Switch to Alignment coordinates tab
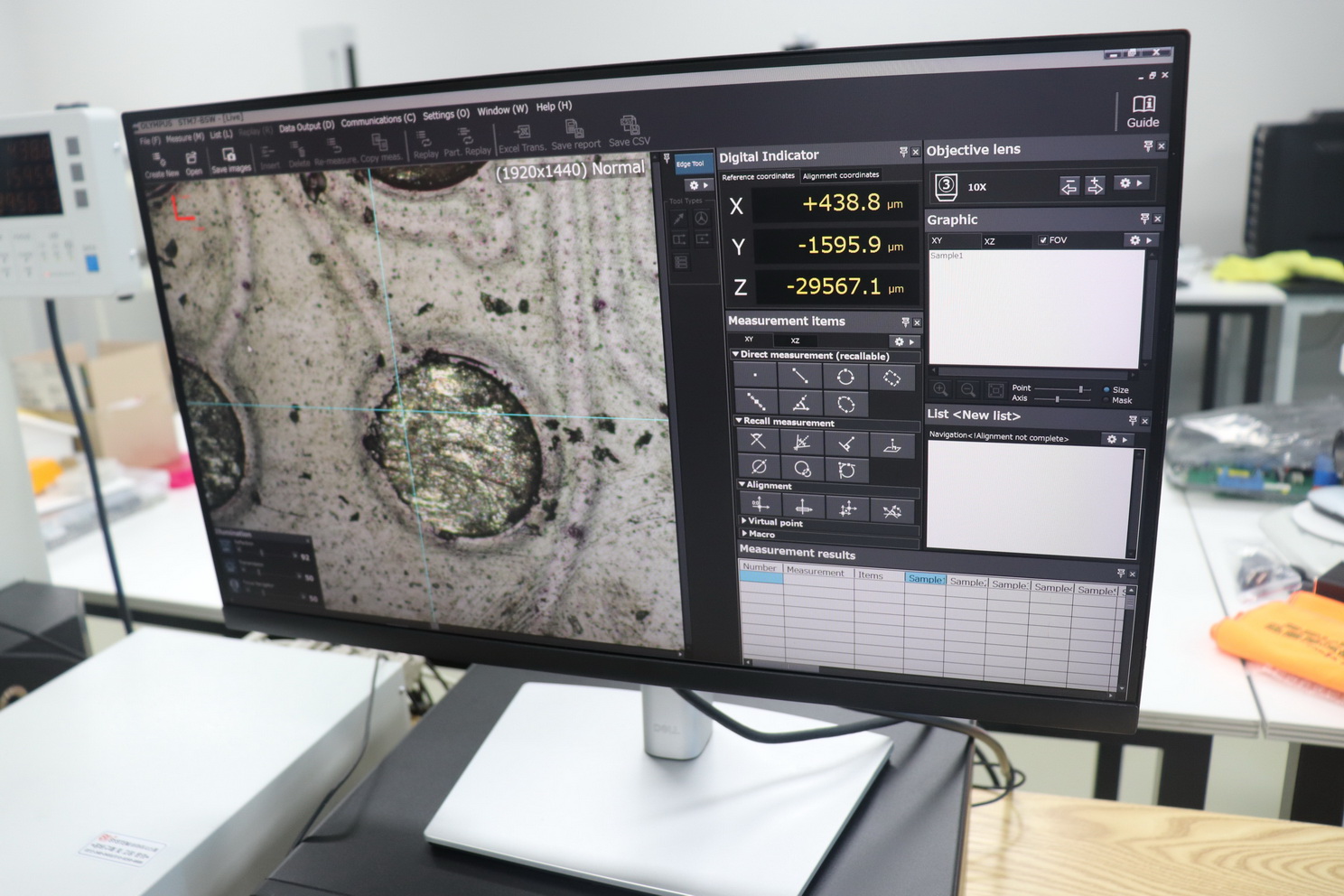The width and height of the screenshot is (1344, 896). 841,175
